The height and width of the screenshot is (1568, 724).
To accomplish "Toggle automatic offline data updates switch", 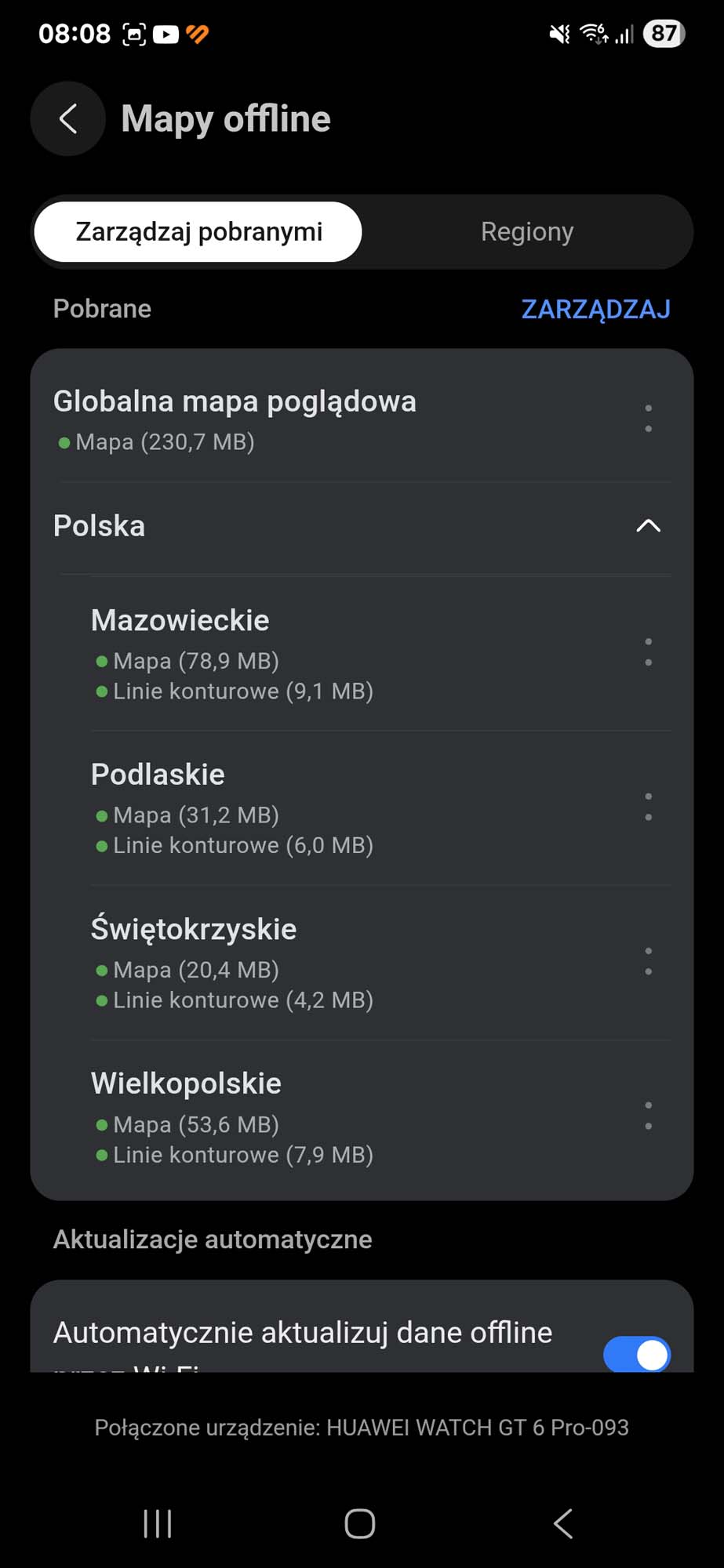I will pyautogui.click(x=636, y=1354).
